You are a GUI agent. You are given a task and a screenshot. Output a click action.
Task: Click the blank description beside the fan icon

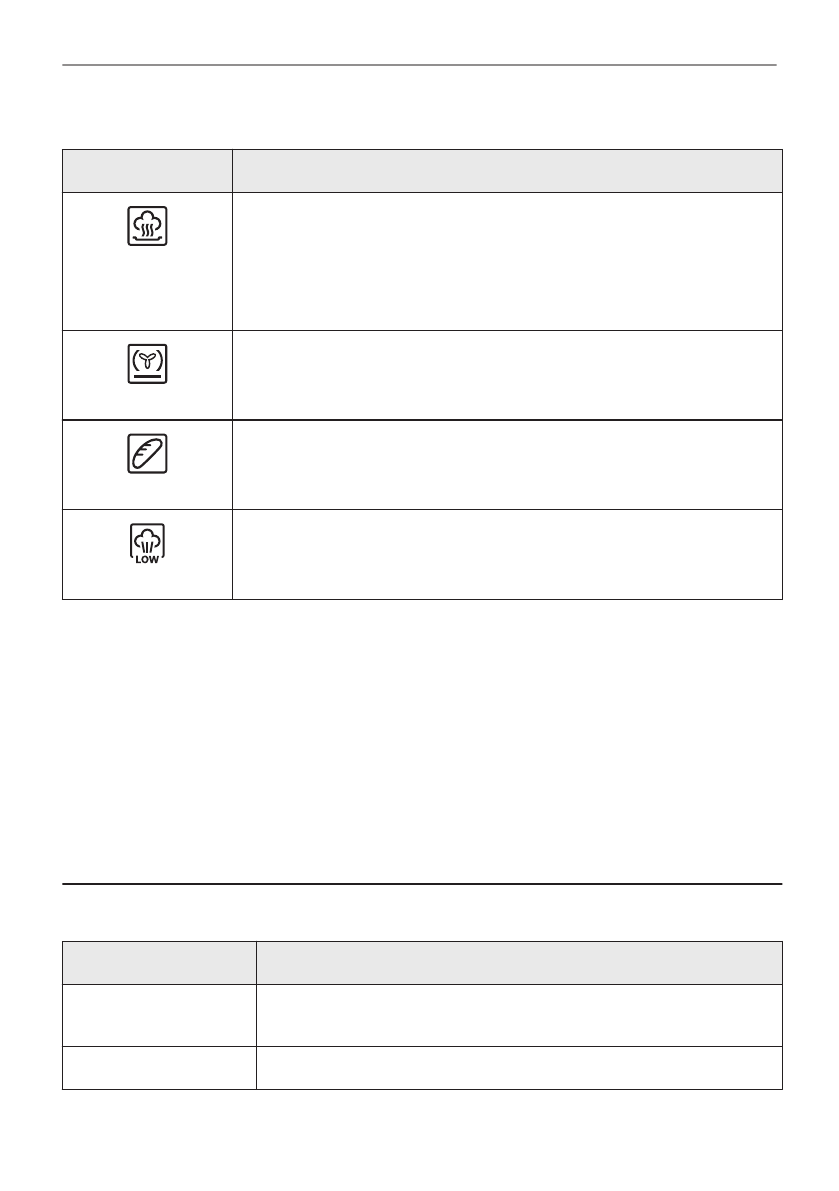coord(507,375)
